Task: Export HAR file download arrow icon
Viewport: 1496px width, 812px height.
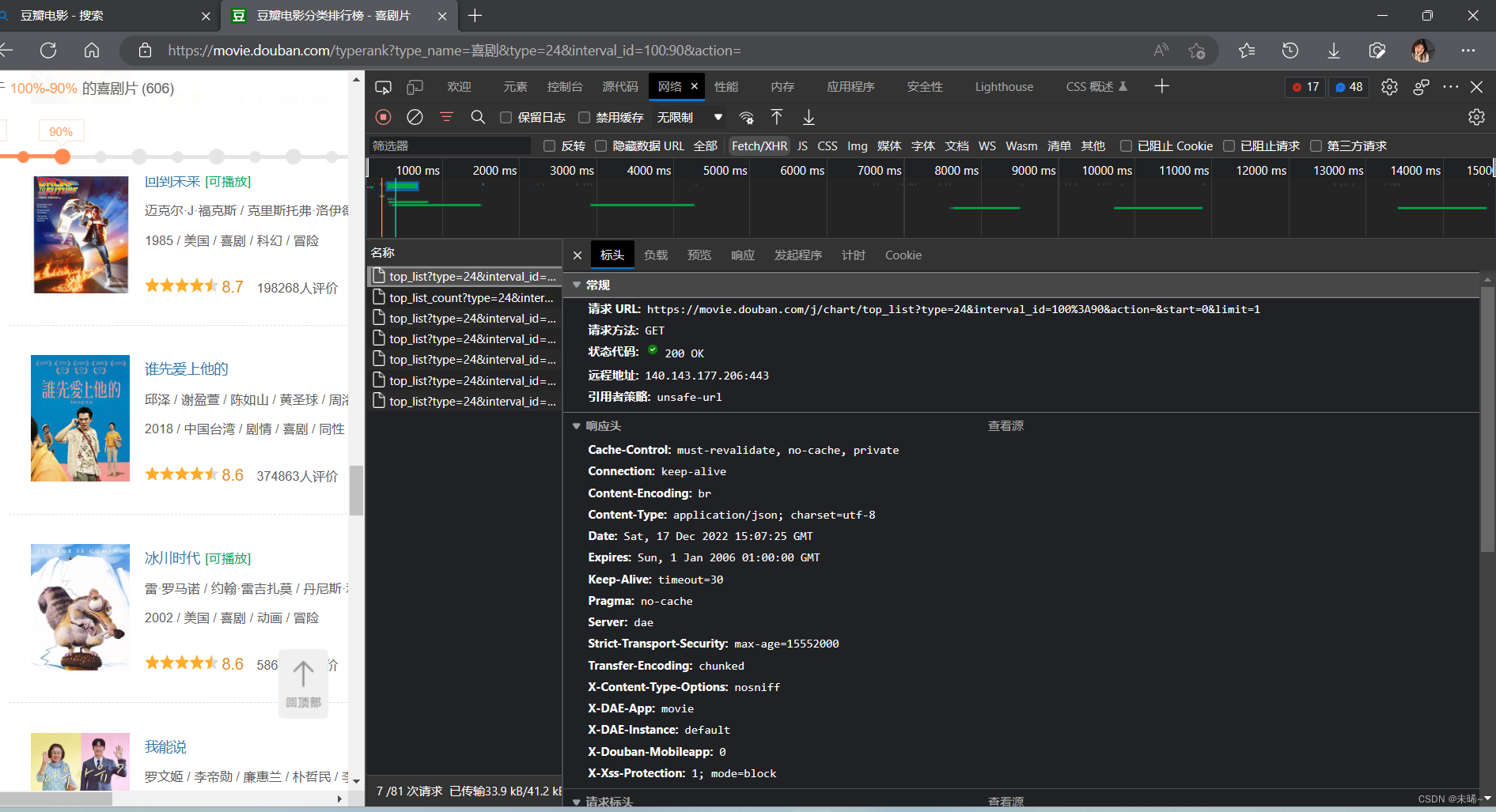Action: (x=809, y=117)
